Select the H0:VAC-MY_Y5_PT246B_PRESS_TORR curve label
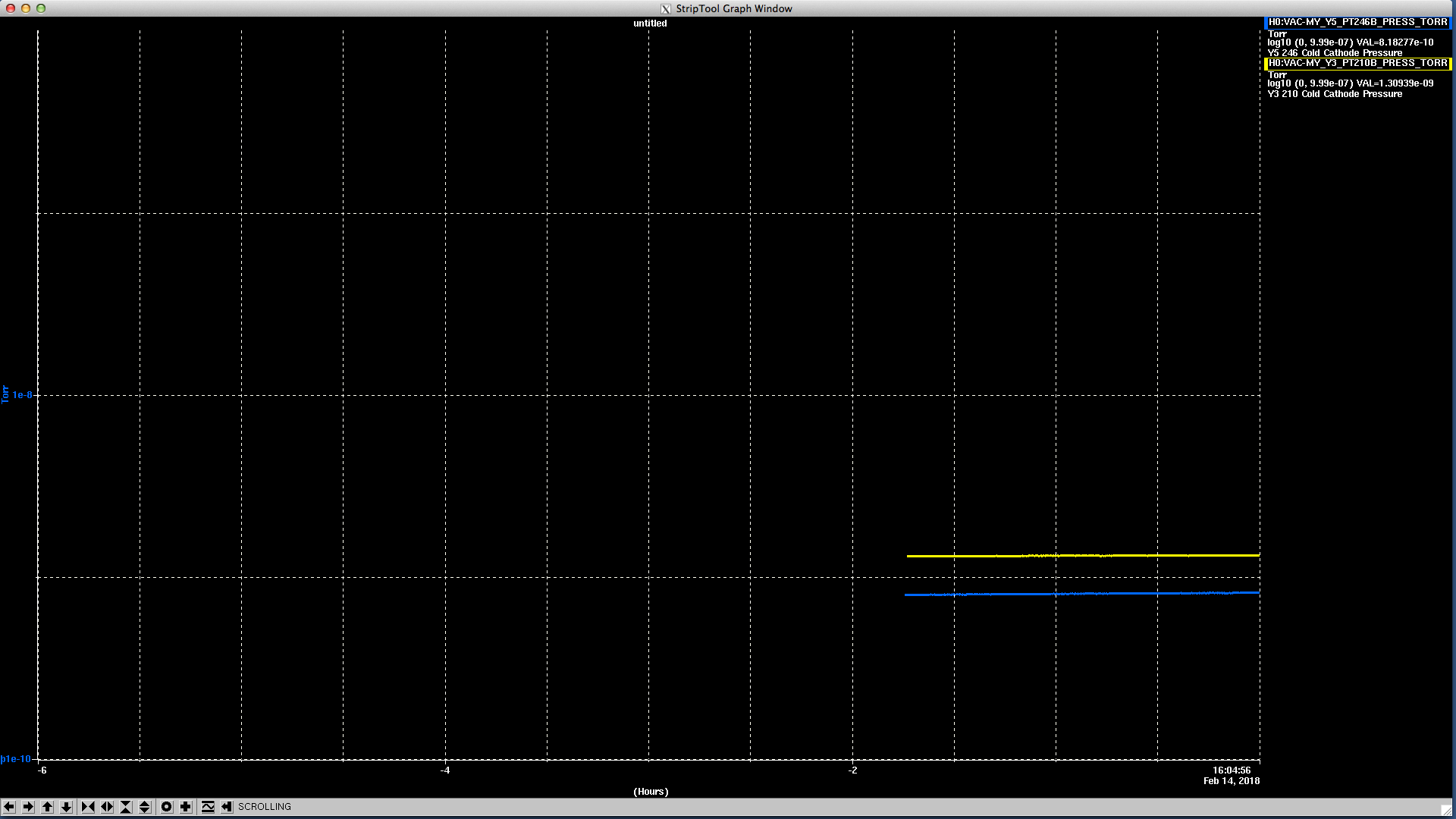 point(1357,22)
